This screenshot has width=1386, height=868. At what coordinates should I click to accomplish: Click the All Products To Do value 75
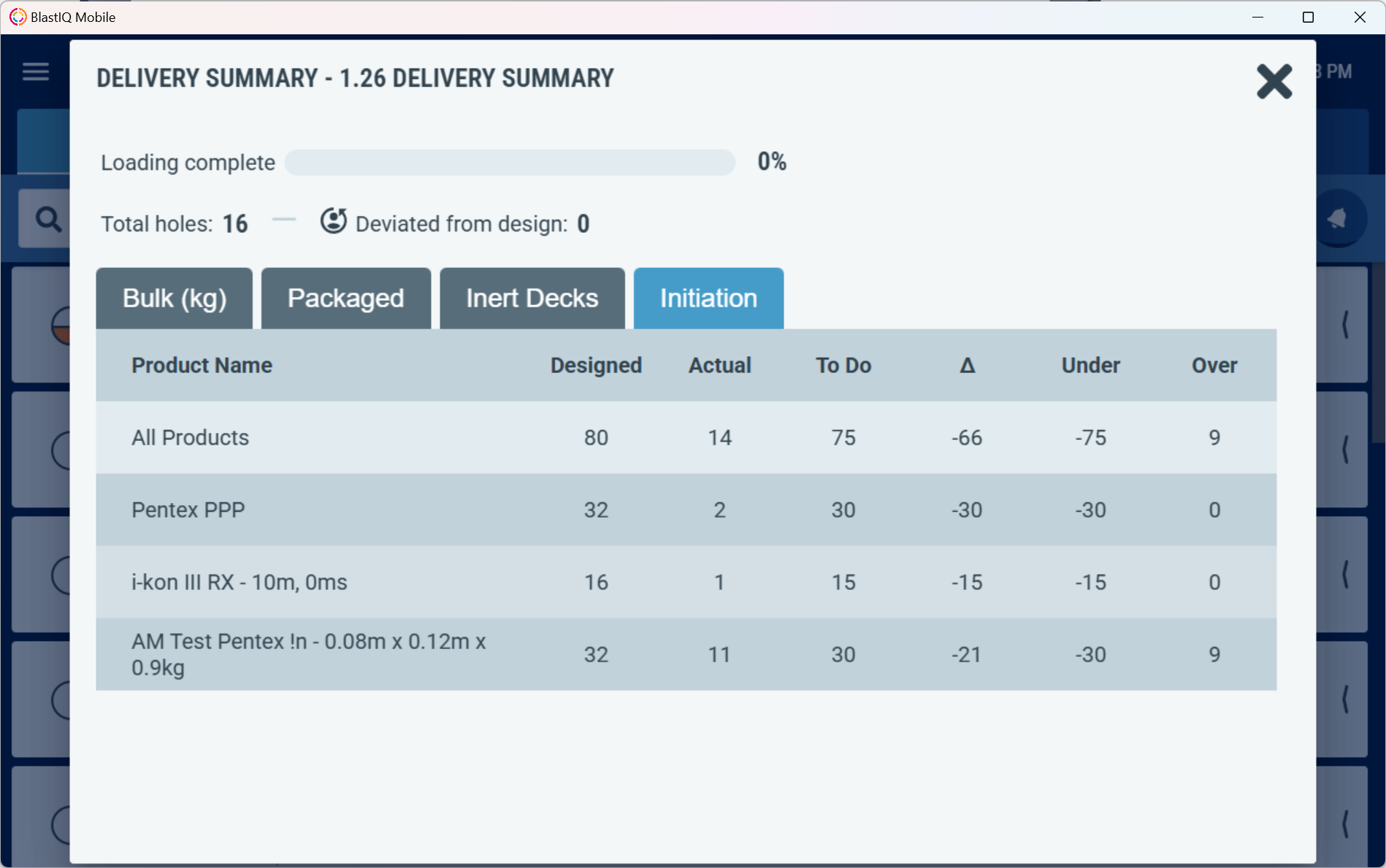click(x=843, y=437)
